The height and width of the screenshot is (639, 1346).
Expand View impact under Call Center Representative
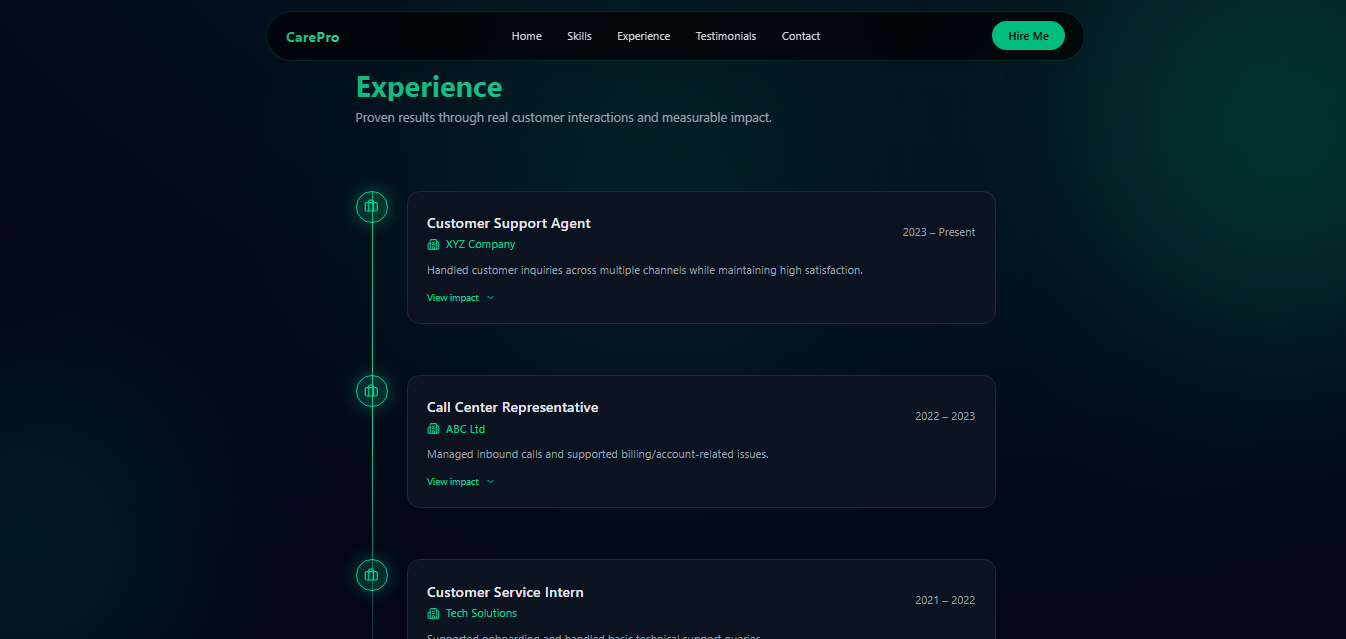461,482
